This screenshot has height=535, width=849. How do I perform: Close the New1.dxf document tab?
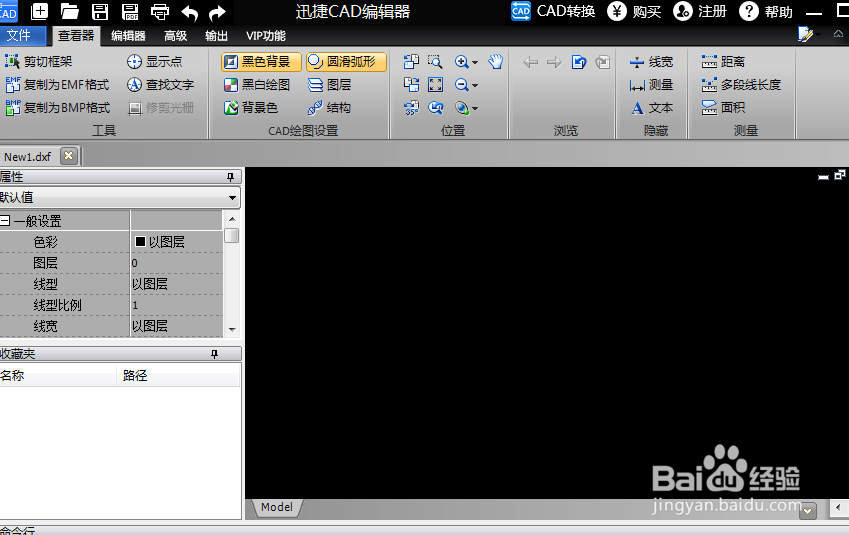tap(69, 156)
